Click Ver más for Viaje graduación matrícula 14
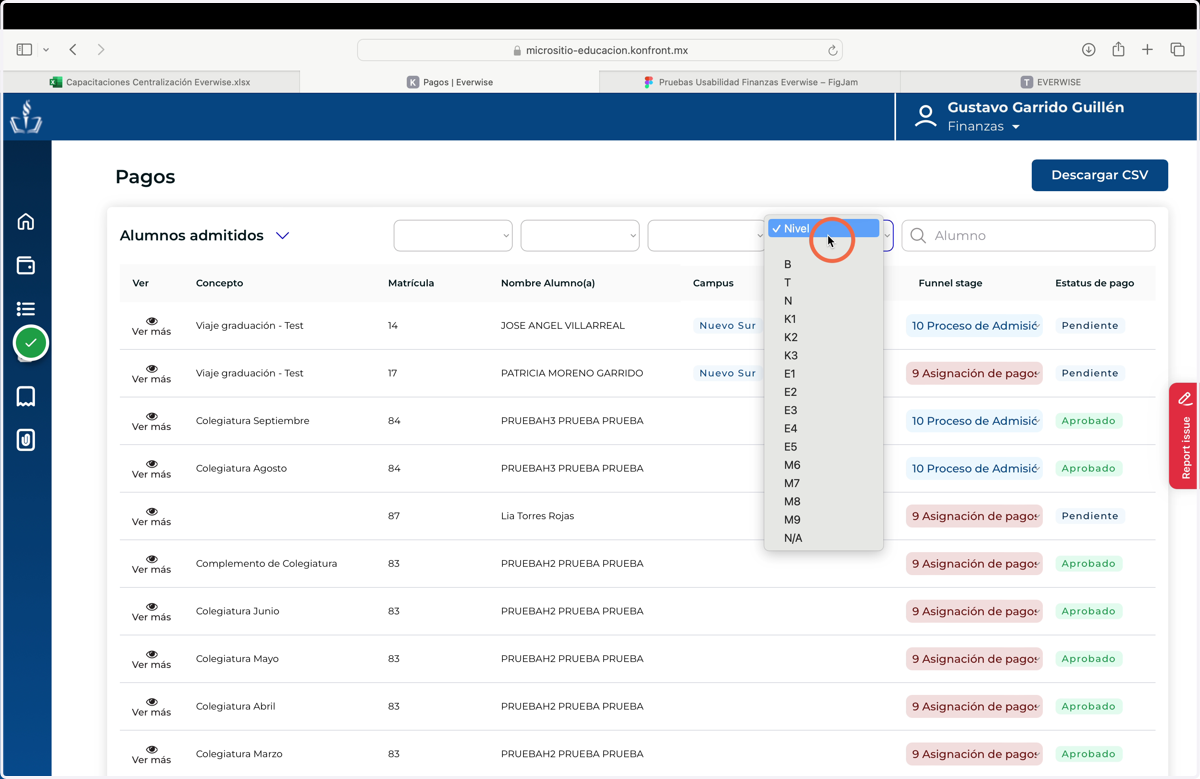Image resolution: width=1200 pixels, height=779 pixels. [152, 332]
